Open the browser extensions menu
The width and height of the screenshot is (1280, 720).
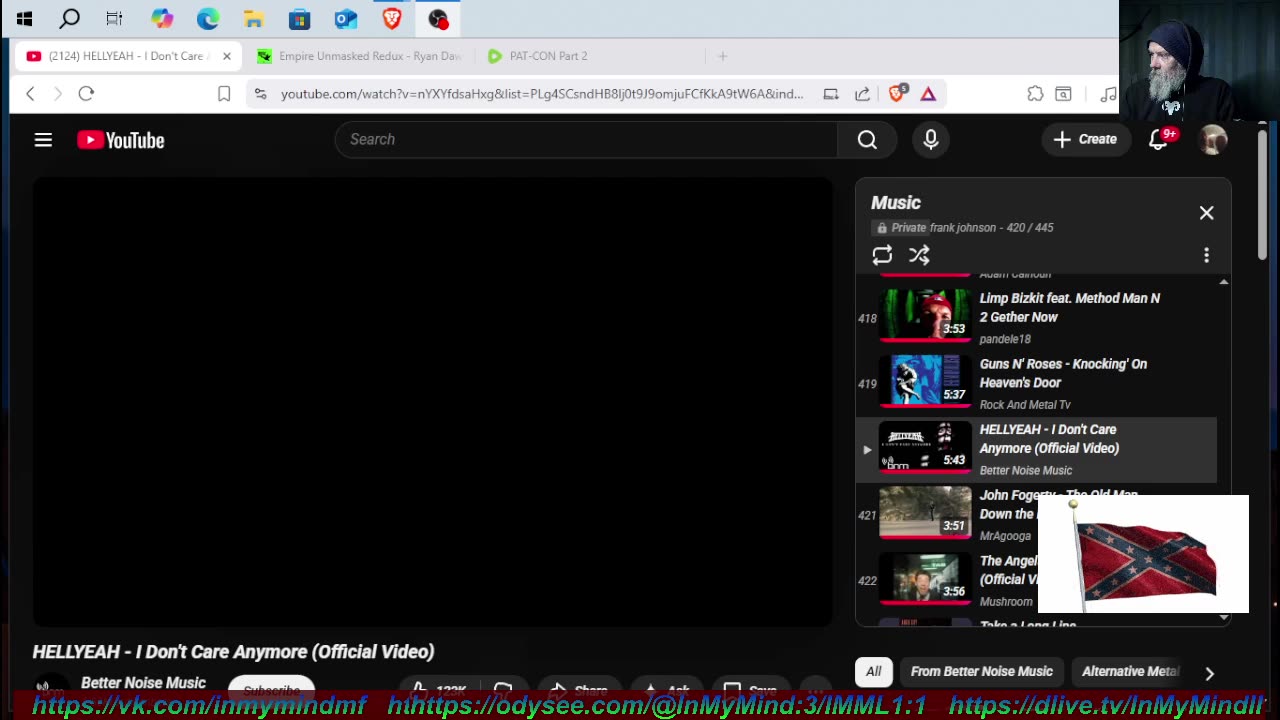pos(1035,94)
